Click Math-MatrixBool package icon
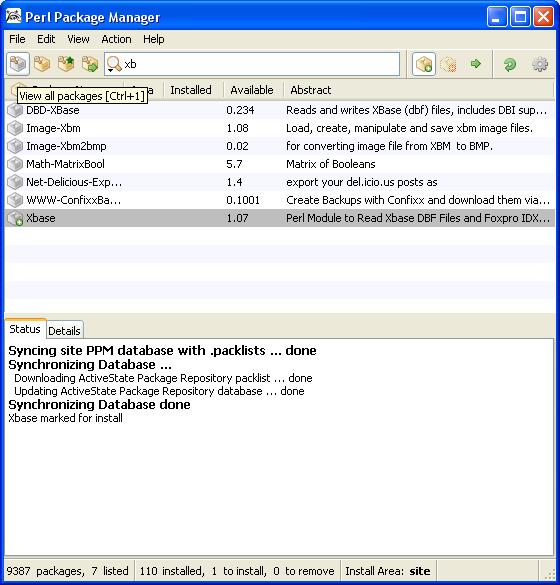 [15, 164]
